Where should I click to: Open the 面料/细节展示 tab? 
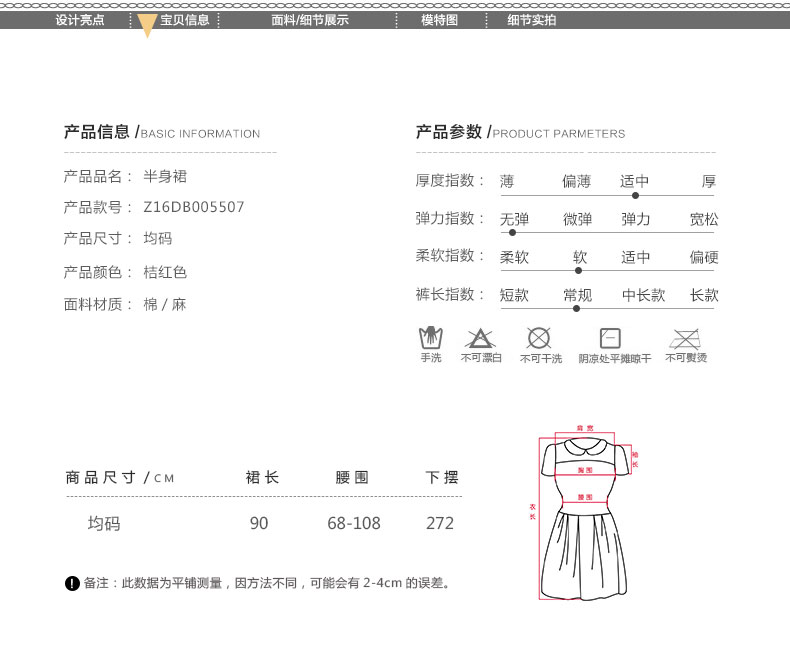pyautogui.click(x=310, y=20)
